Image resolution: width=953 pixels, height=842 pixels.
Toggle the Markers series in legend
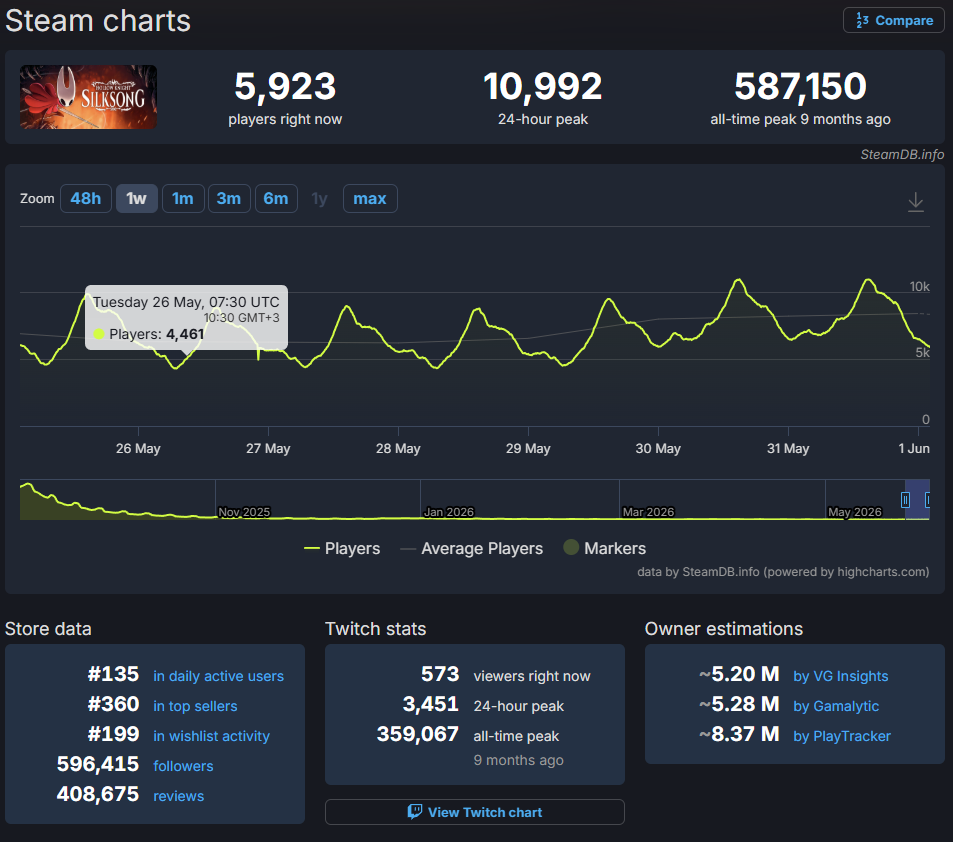(605, 548)
